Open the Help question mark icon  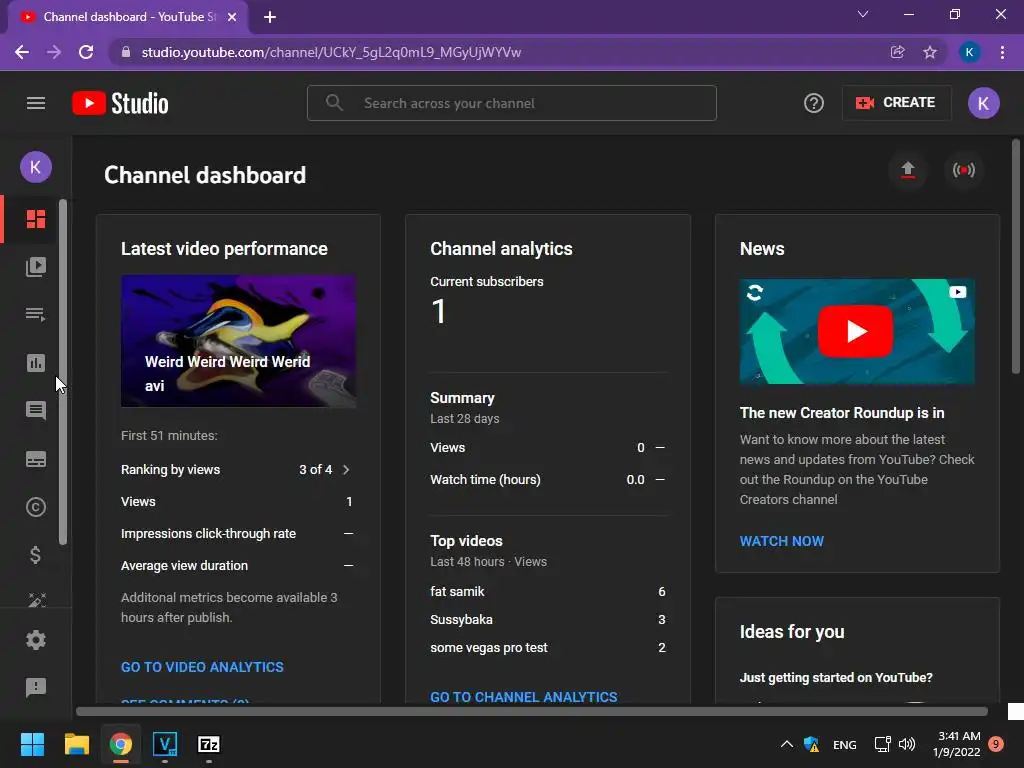point(814,103)
